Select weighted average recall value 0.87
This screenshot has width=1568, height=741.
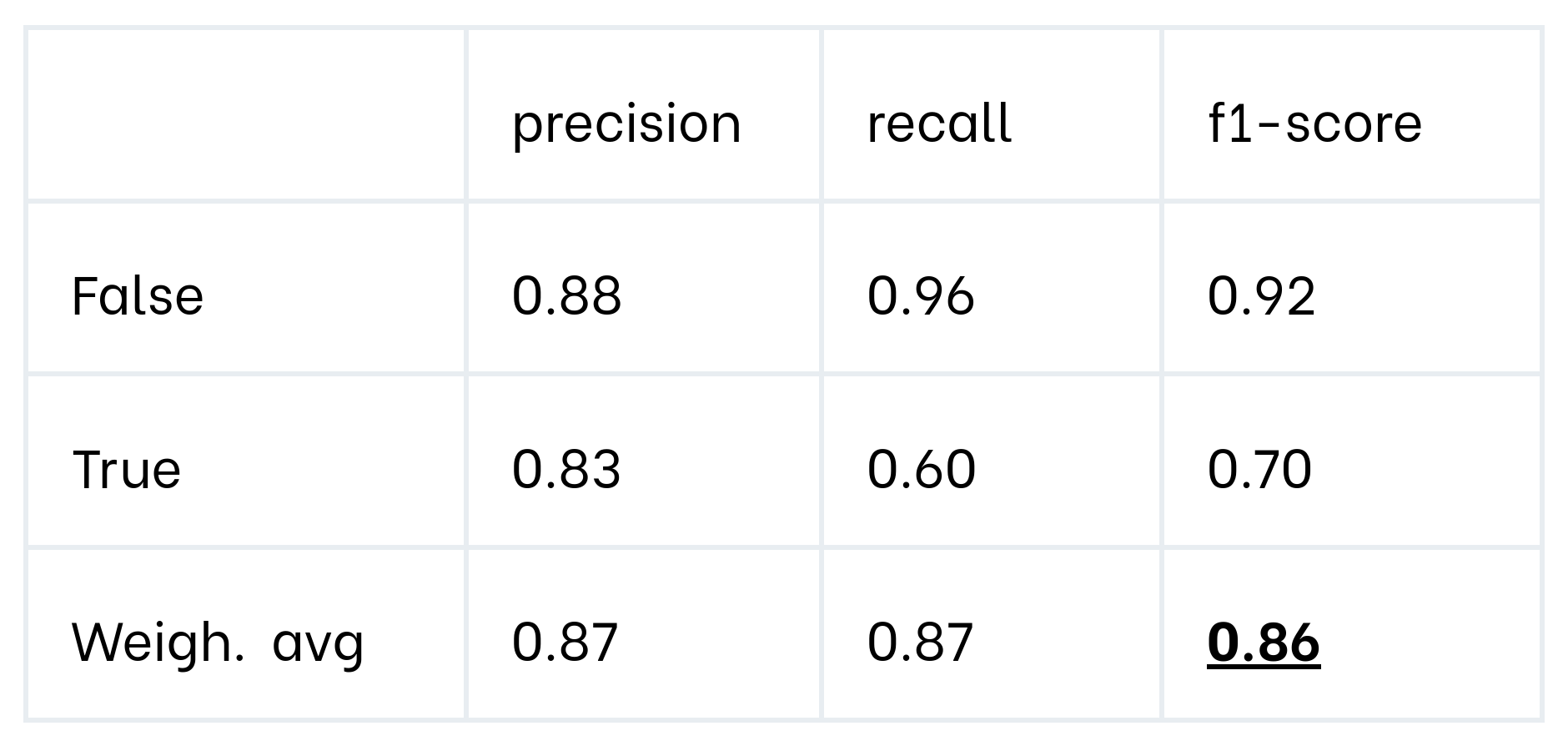click(920, 643)
